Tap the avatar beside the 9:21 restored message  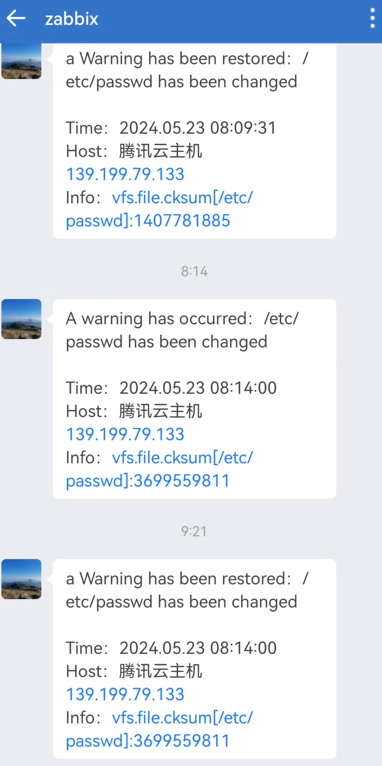(x=21, y=579)
